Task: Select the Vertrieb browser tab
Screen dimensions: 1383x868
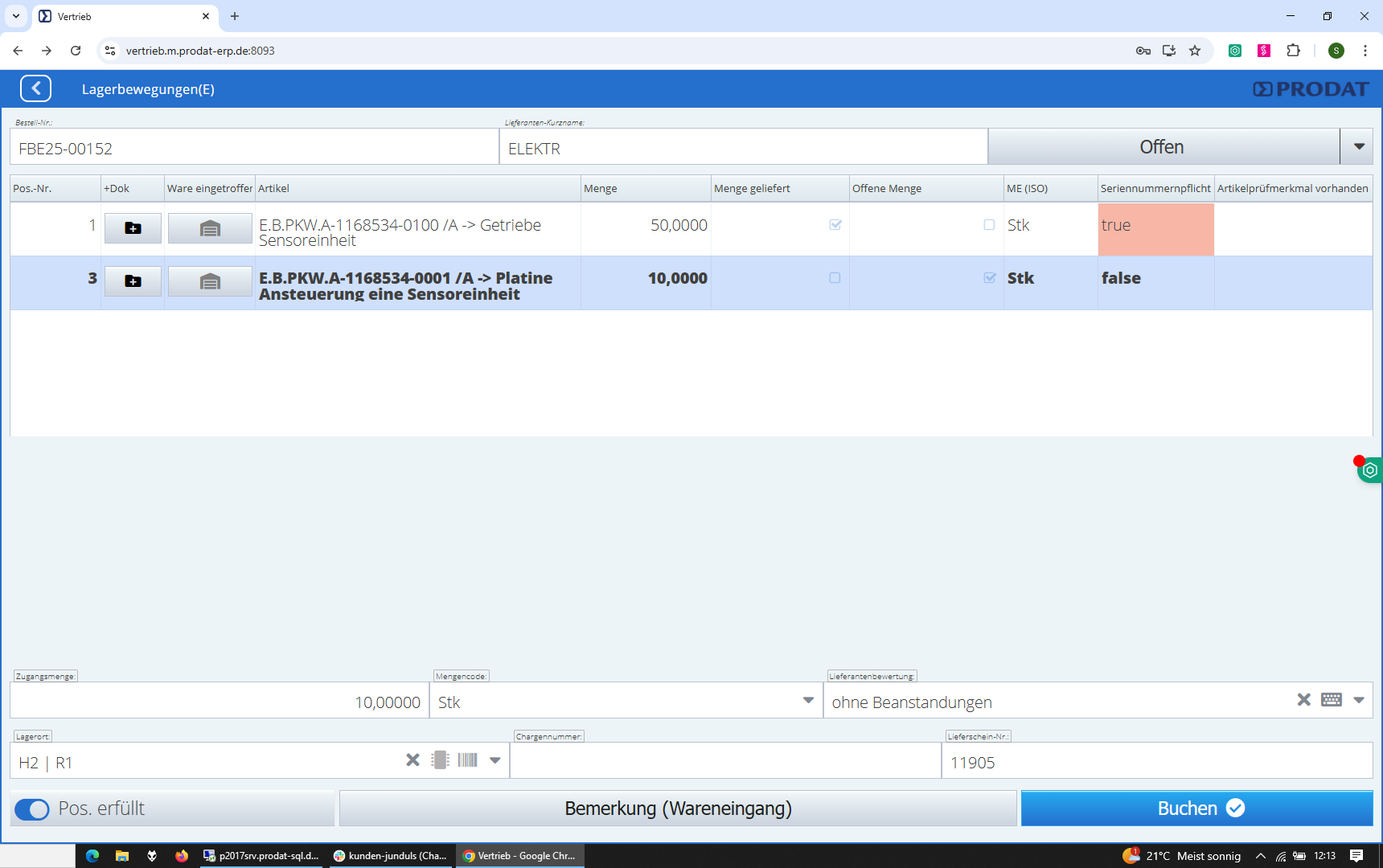Action: point(121,16)
